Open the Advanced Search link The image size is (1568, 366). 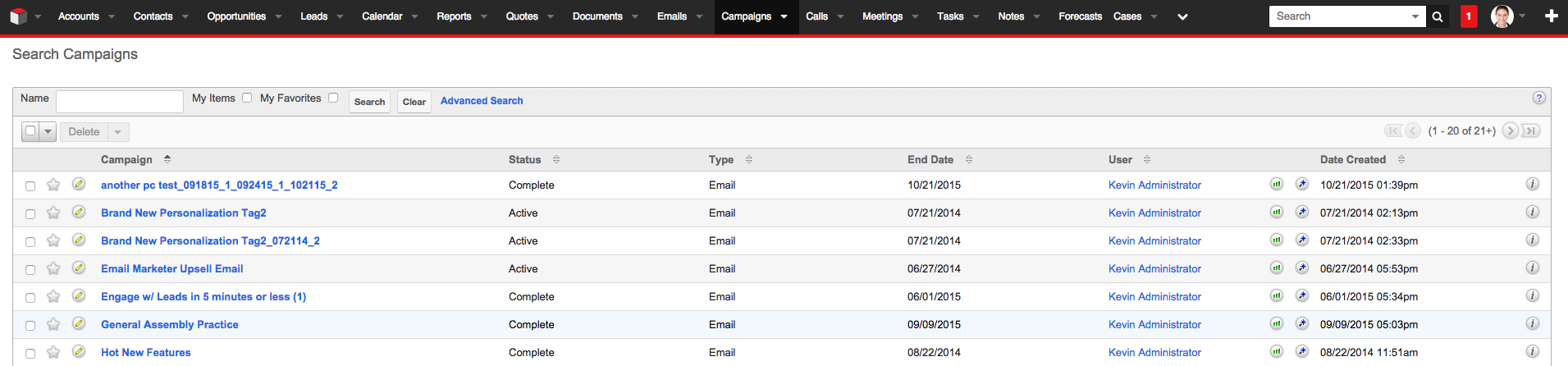(482, 101)
